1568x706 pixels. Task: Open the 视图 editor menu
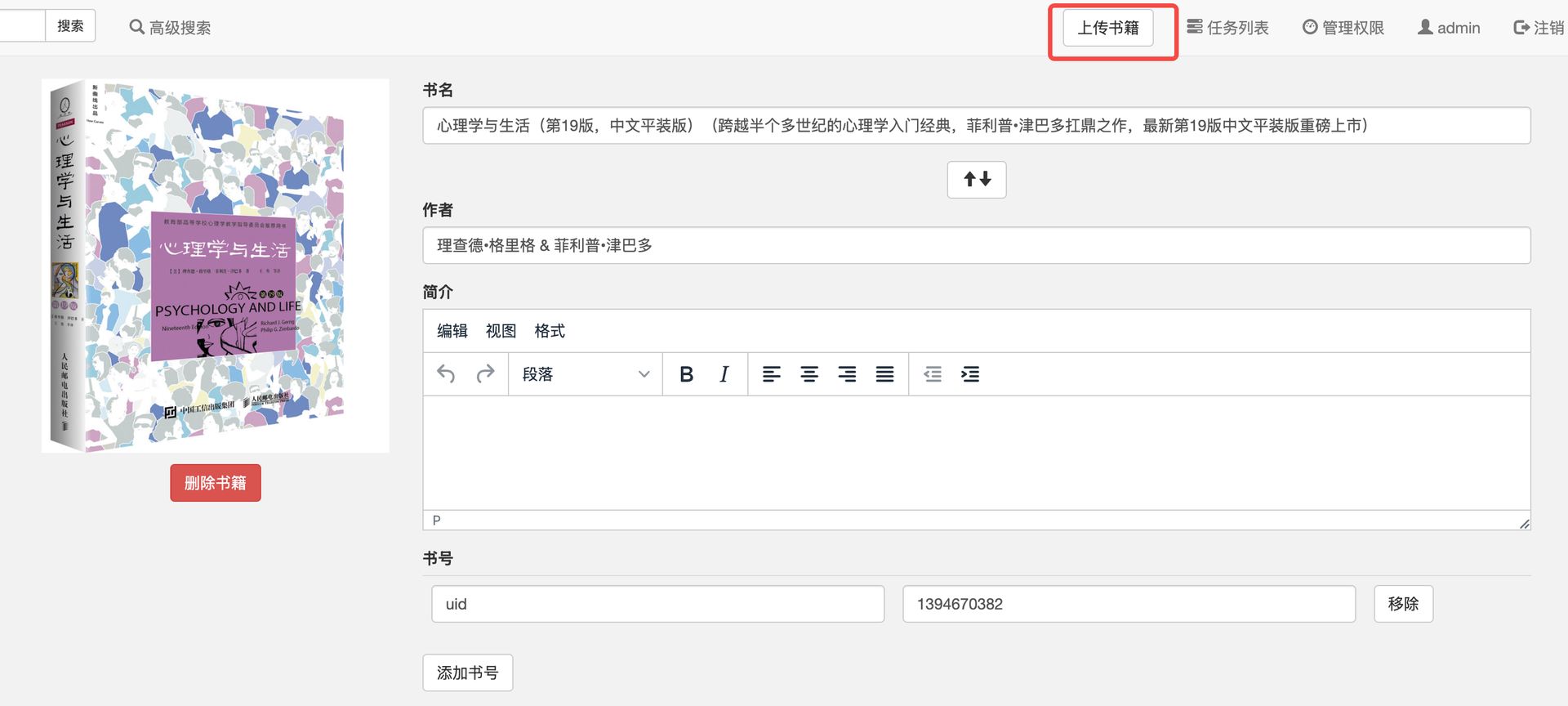pos(501,331)
